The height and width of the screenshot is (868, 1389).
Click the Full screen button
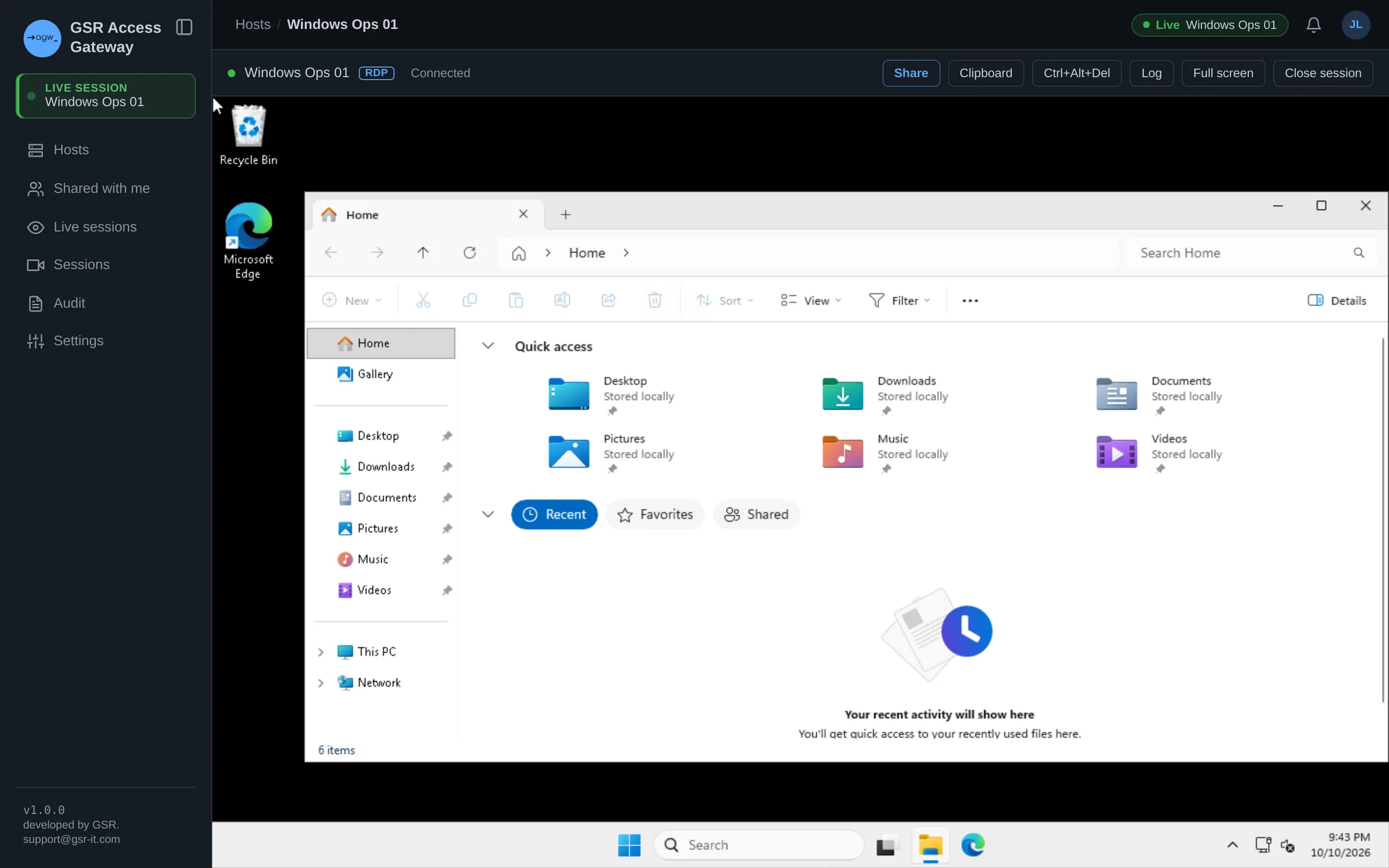coord(1223,73)
